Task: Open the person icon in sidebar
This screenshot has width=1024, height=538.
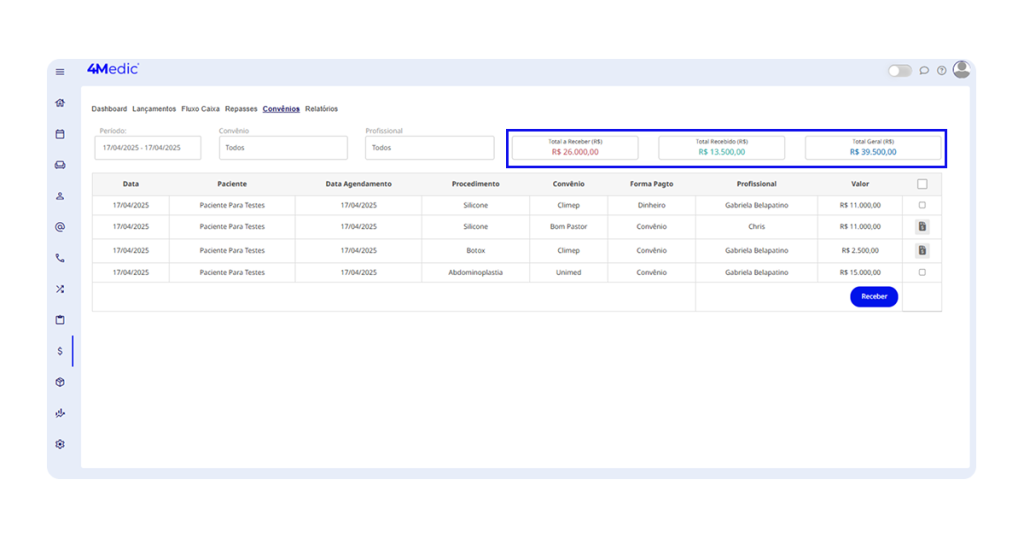Action: [60, 196]
